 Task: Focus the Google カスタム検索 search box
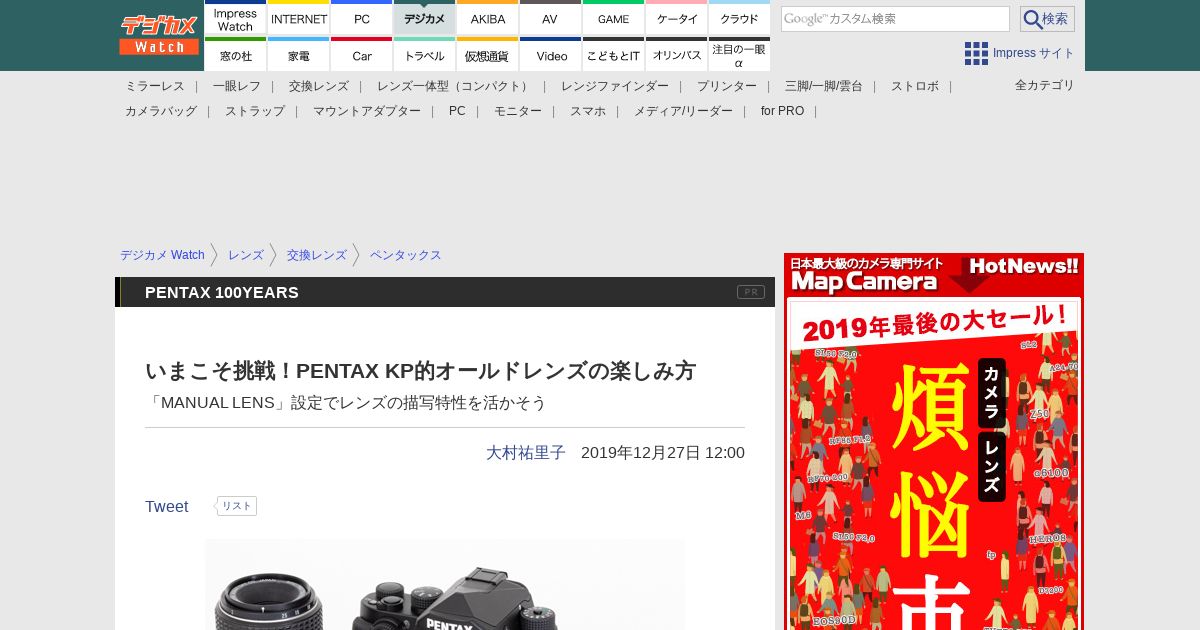(895, 19)
